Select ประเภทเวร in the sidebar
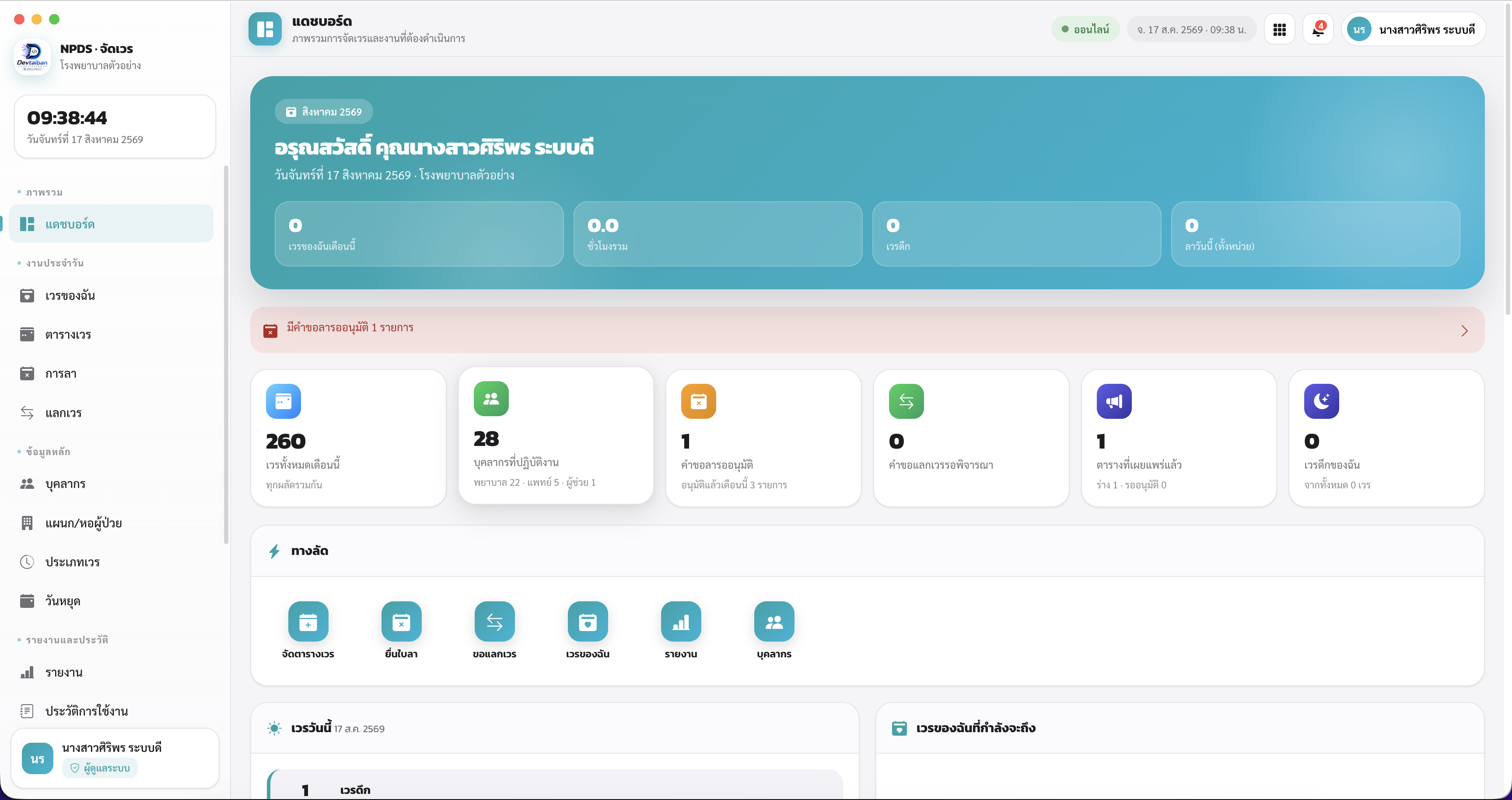Viewport: 1512px width, 800px height. tap(111, 561)
